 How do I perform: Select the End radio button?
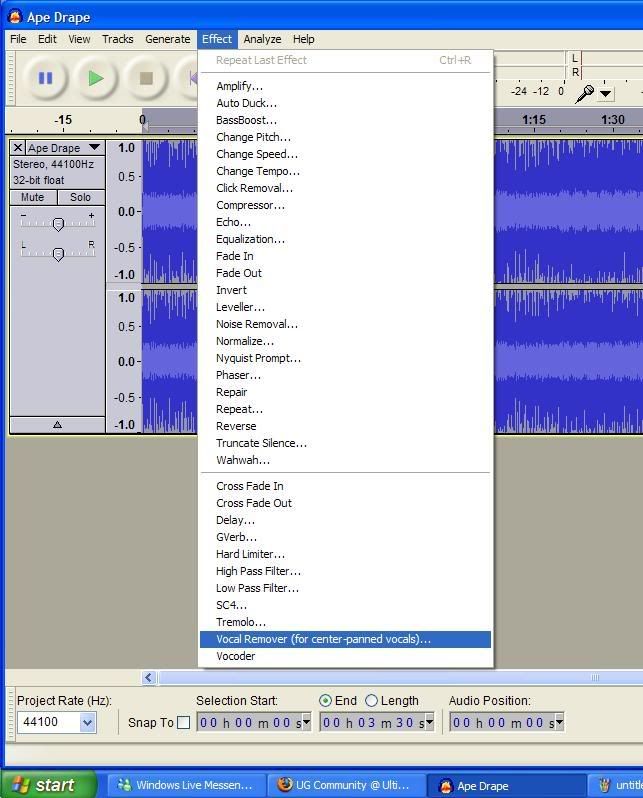point(325,701)
